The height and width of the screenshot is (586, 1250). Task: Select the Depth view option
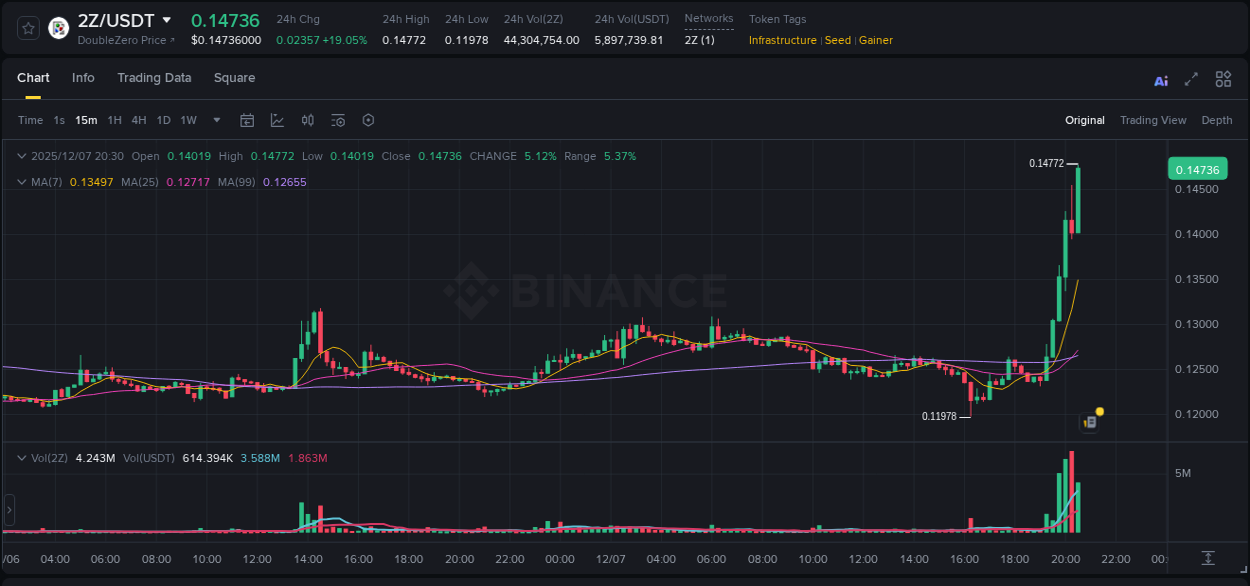1216,120
